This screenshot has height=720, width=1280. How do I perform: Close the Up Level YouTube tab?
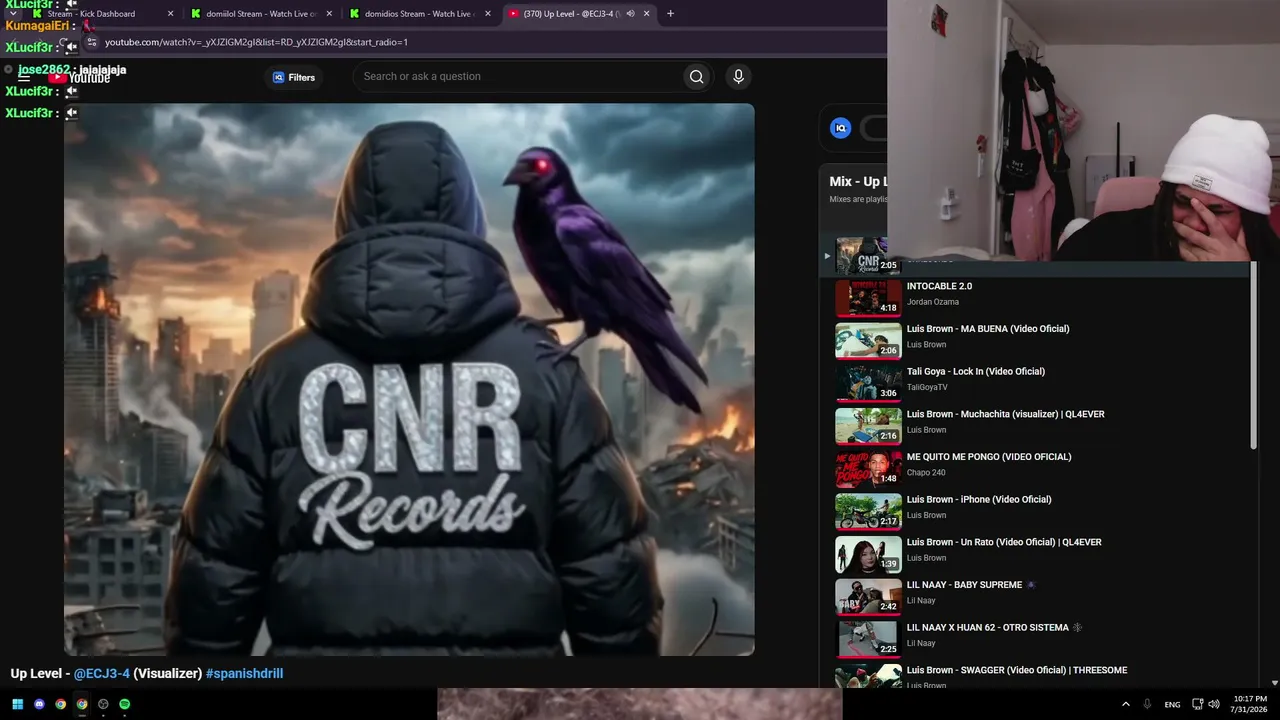click(647, 14)
